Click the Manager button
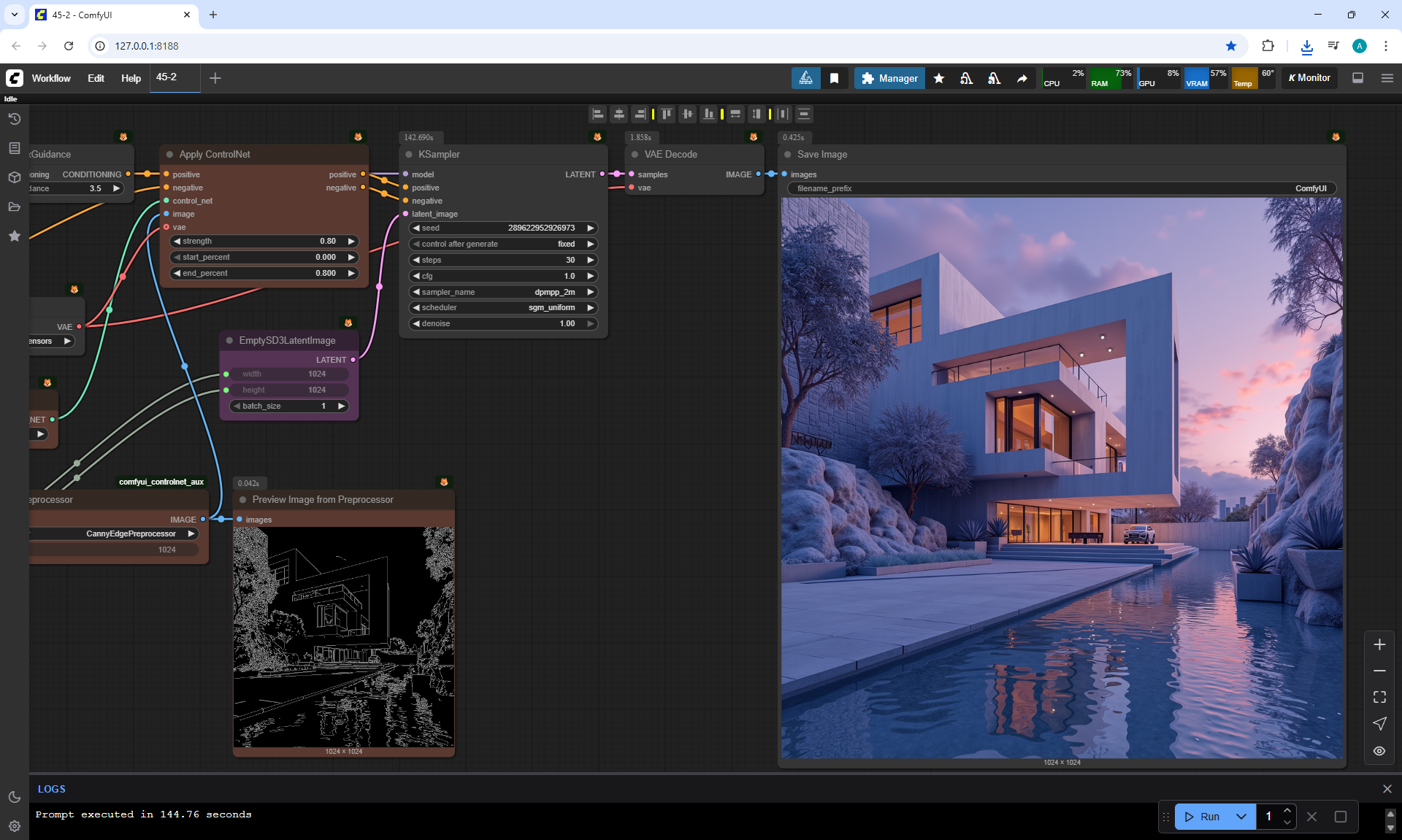Image resolution: width=1402 pixels, height=840 pixels. click(x=889, y=78)
